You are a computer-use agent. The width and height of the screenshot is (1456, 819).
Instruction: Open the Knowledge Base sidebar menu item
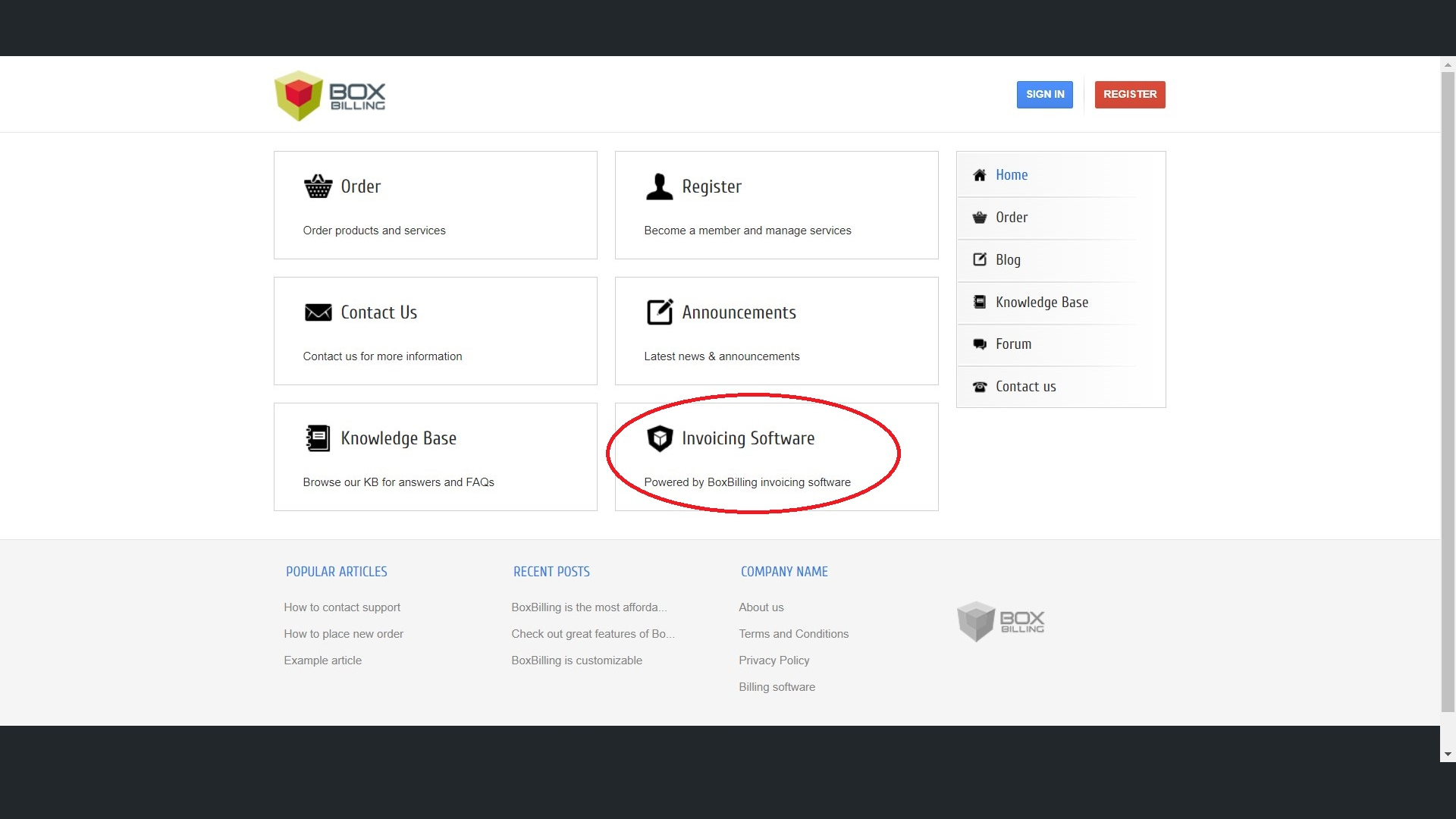pyautogui.click(x=1061, y=302)
